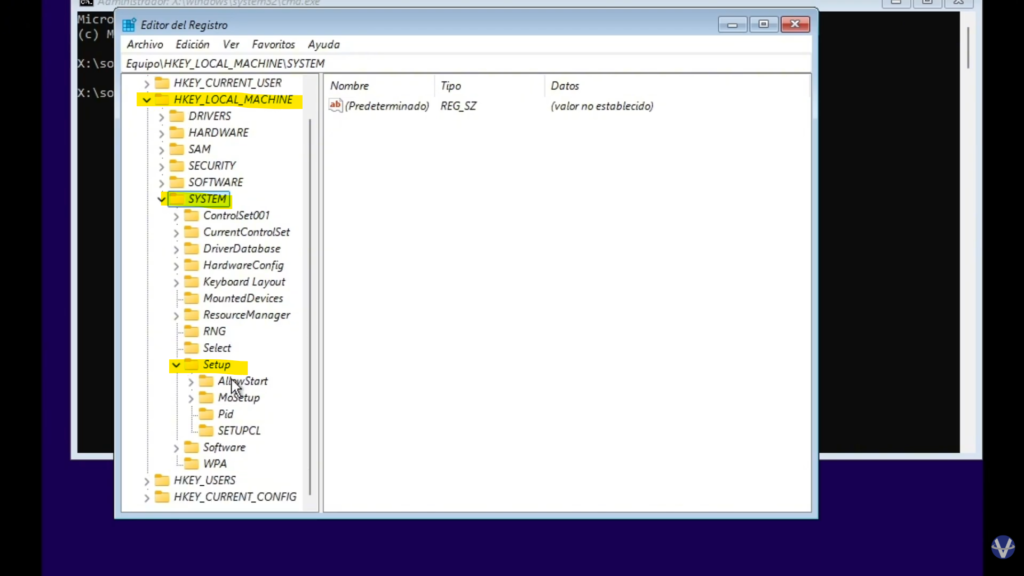Click the tree pane vertical scrollbar
Screen dimensions: 1024x576
click(x=310, y=300)
